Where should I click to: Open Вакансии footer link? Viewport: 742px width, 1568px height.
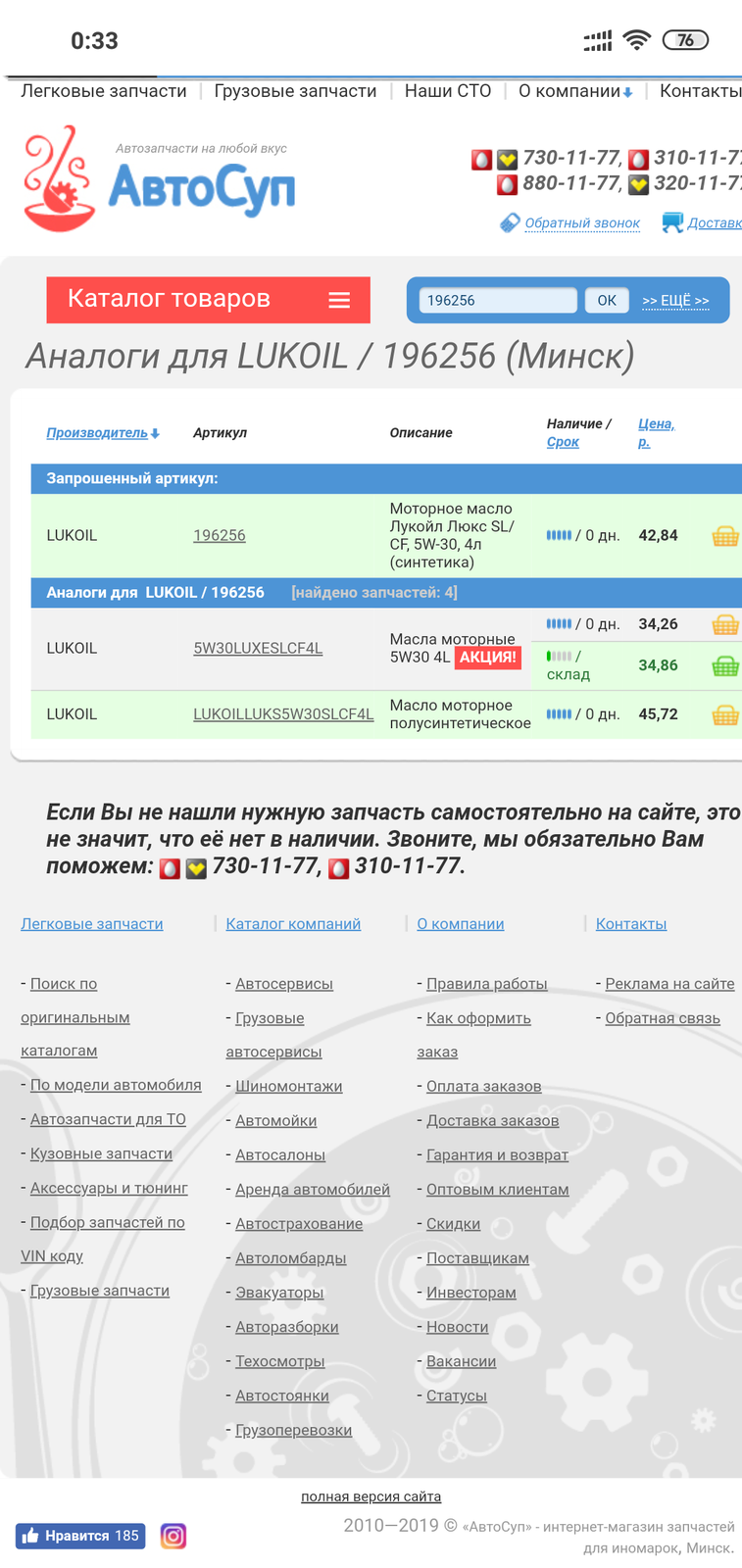tap(462, 1361)
